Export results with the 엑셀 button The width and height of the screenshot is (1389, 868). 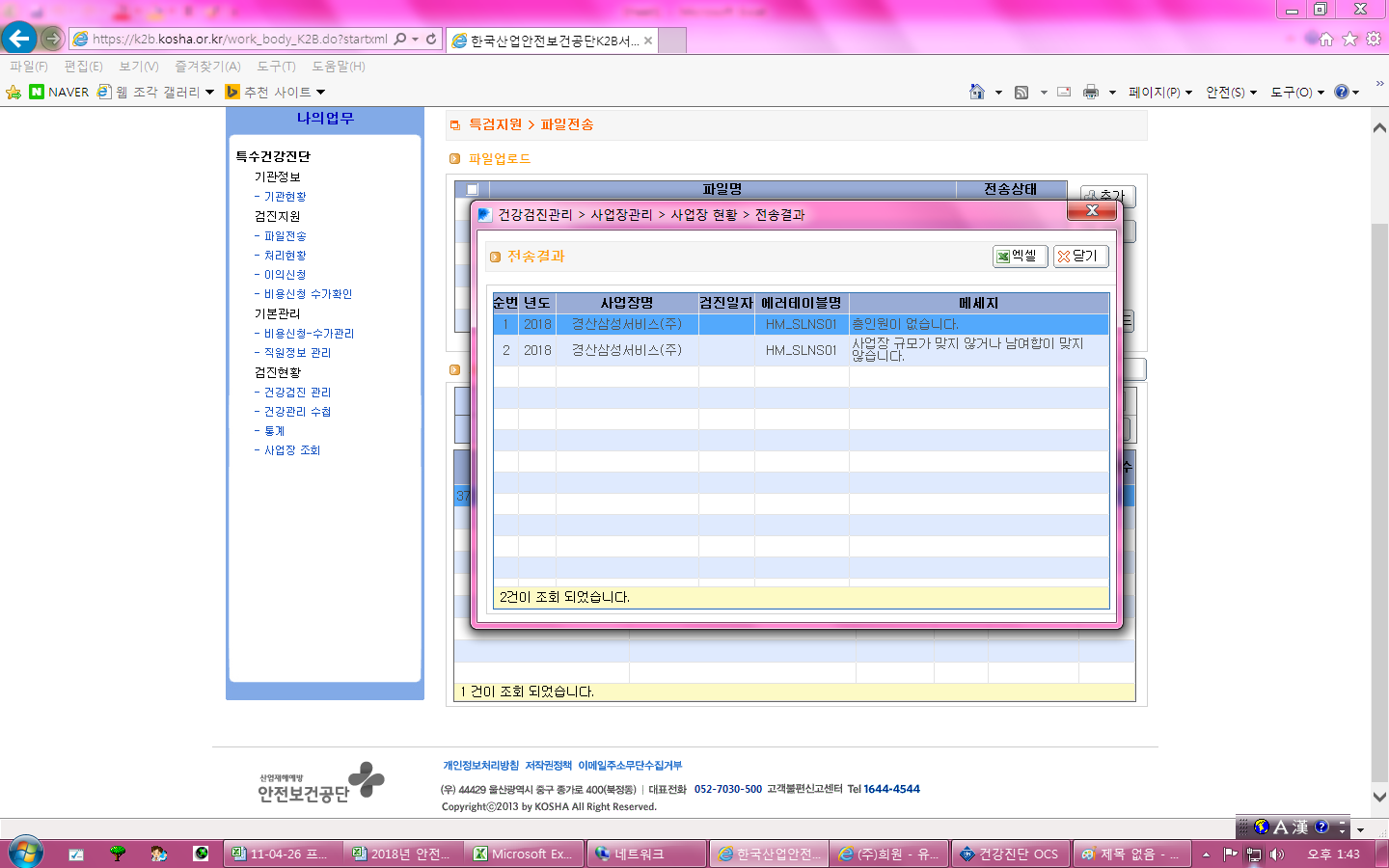click(x=1020, y=256)
